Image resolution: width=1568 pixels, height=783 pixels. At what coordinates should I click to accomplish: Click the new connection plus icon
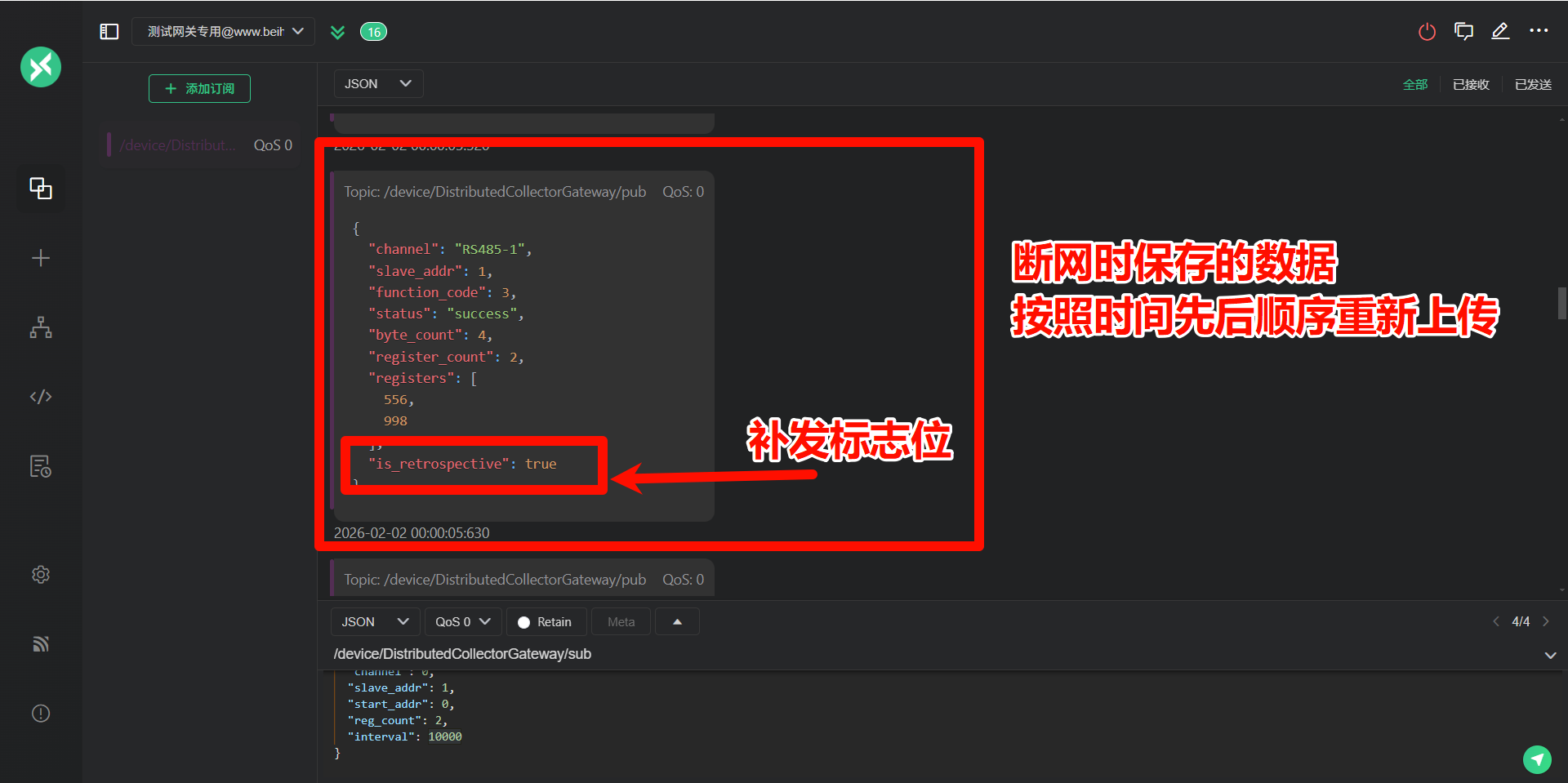pyautogui.click(x=41, y=258)
